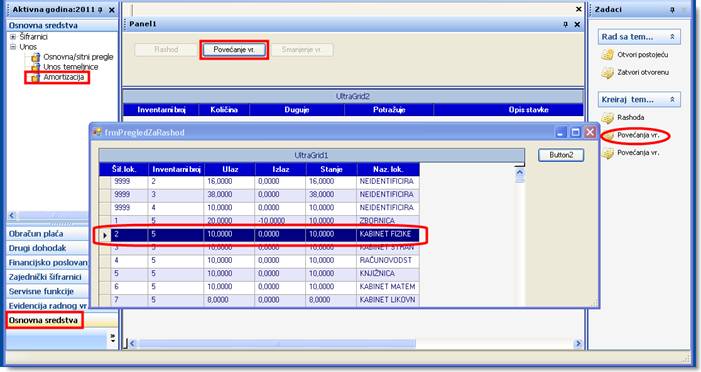
Task: Click UltraGrid2 Potražuje column header
Action: 389,110
